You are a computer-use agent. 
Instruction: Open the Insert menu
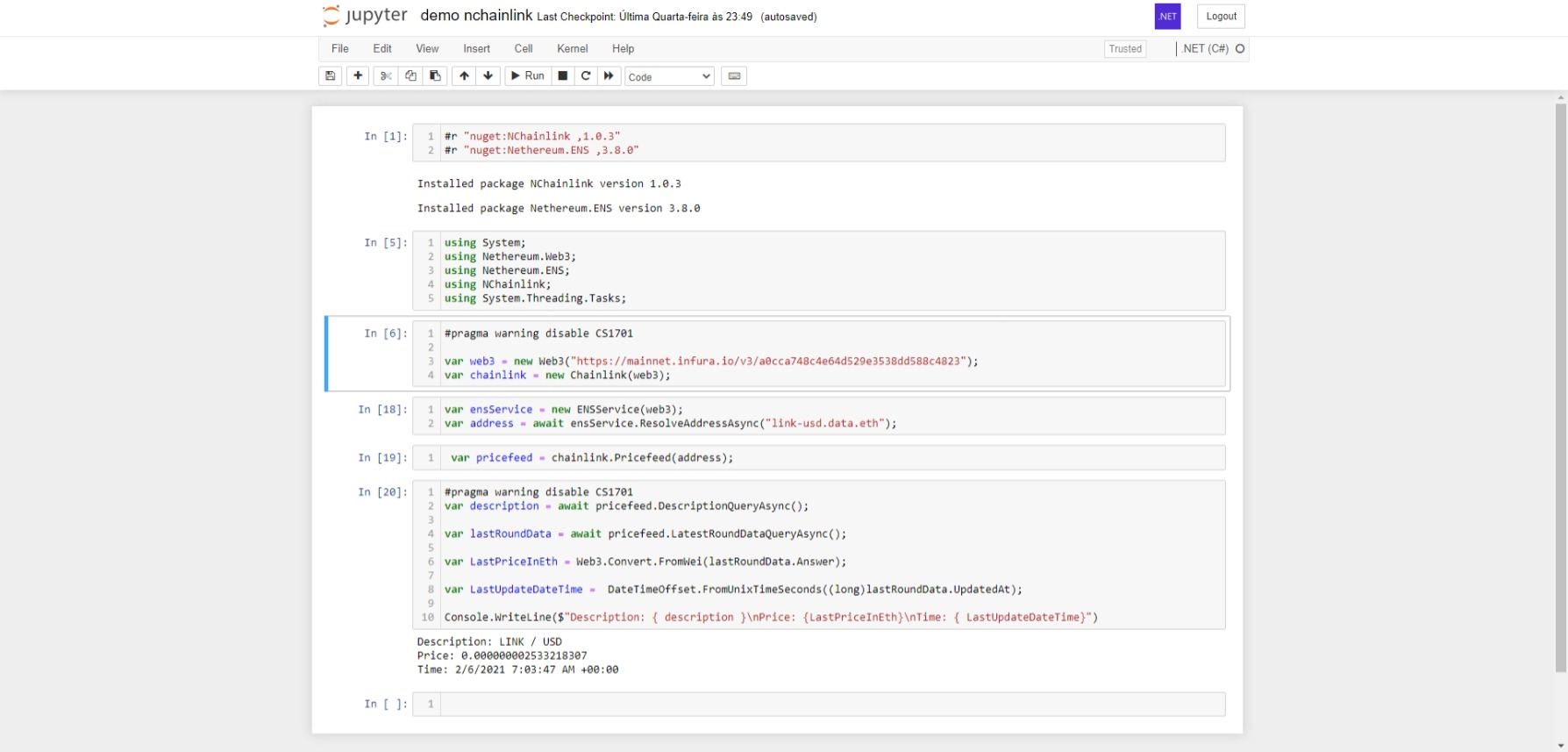click(x=477, y=49)
